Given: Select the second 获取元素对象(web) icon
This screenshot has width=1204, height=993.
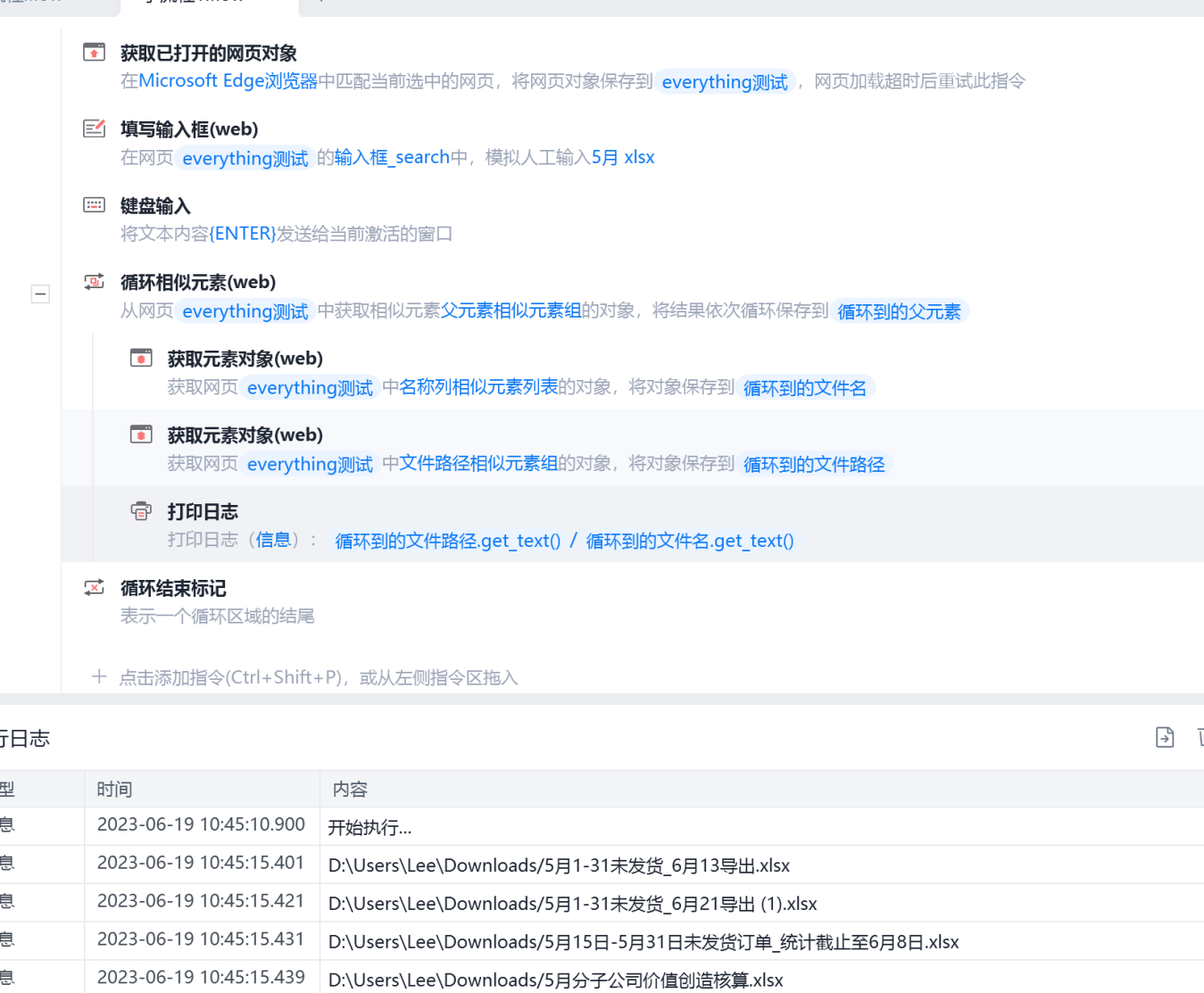Looking at the screenshot, I should click(141, 434).
